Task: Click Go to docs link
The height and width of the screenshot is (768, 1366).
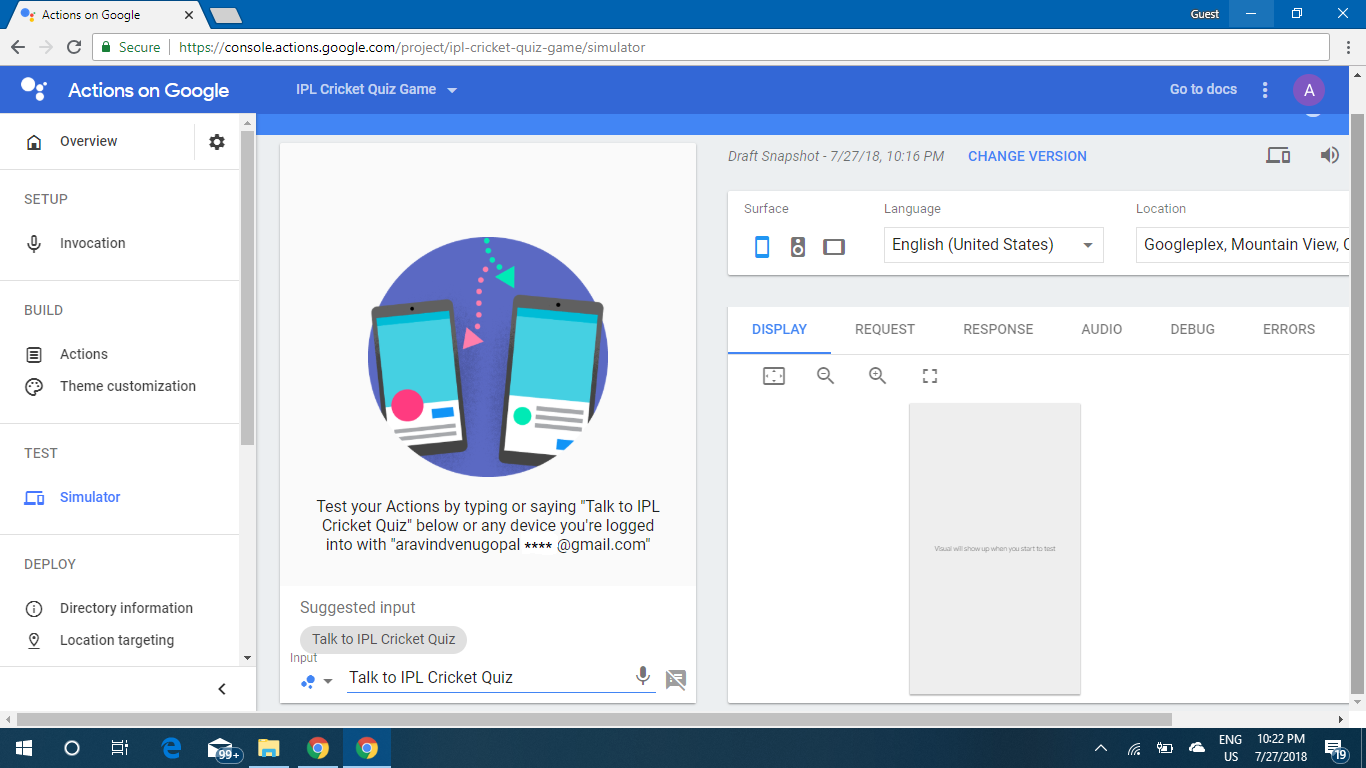Action: pos(1203,90)
